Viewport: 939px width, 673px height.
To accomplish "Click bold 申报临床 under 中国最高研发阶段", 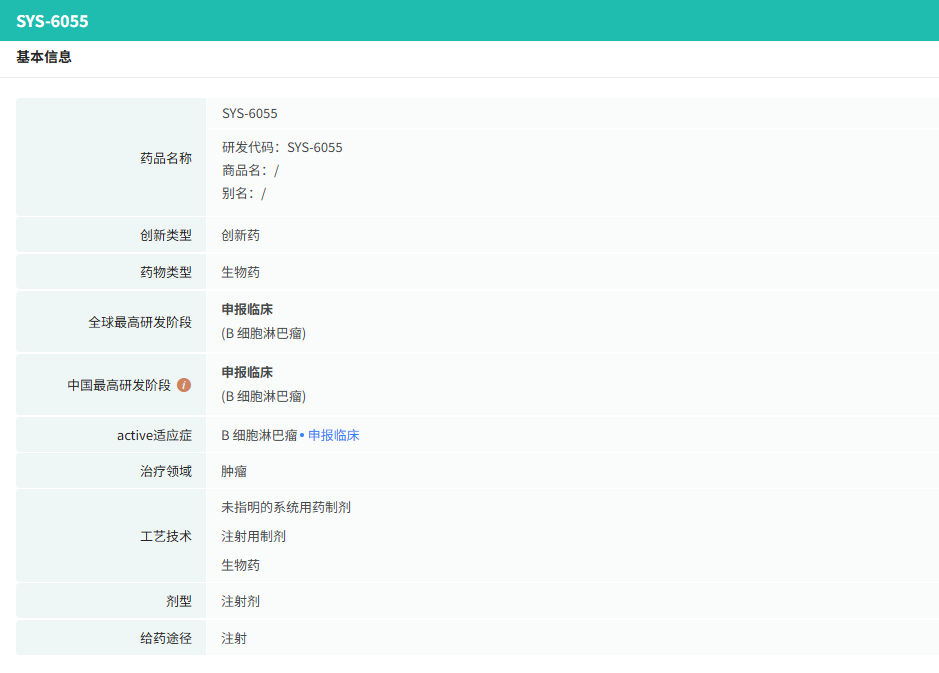I will pyautogui.click(x=247, y=372).
